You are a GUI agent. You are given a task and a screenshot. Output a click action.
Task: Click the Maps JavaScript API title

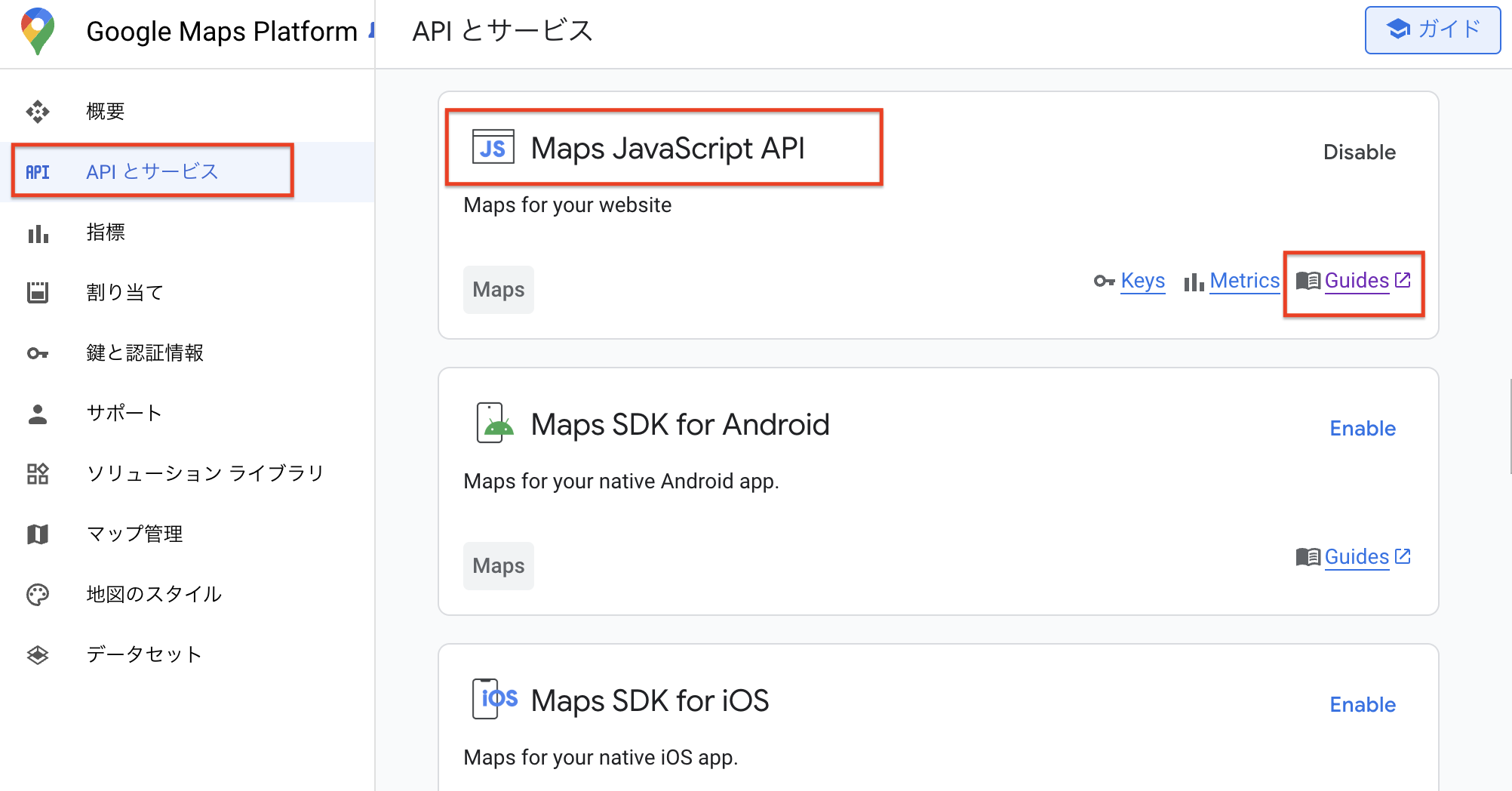pyautogui.click(x=668, y=148)
